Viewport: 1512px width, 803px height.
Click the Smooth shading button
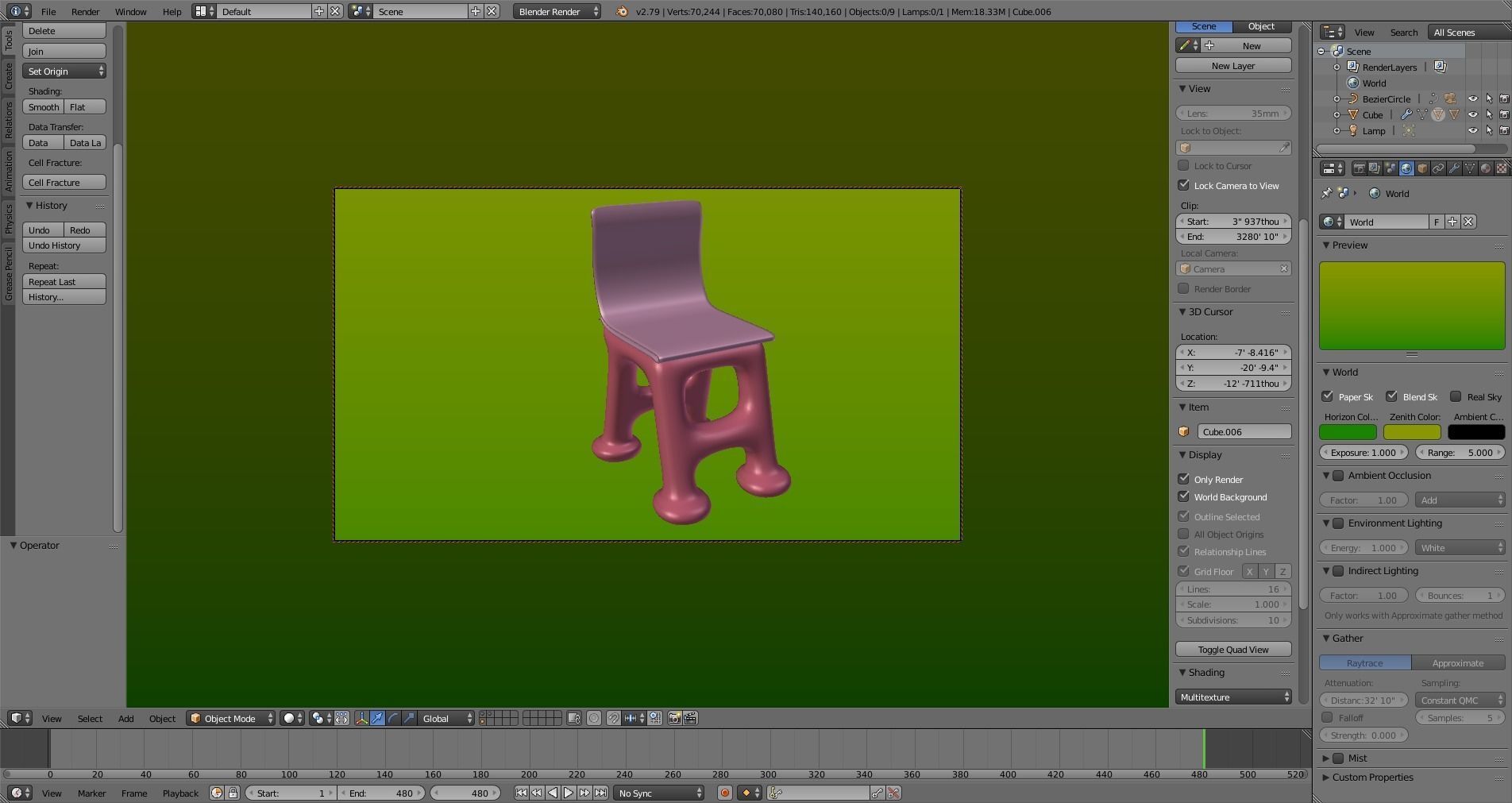(43, 106)
